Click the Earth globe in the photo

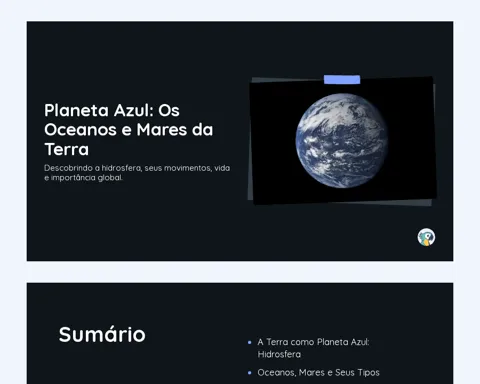click(342, 141)
